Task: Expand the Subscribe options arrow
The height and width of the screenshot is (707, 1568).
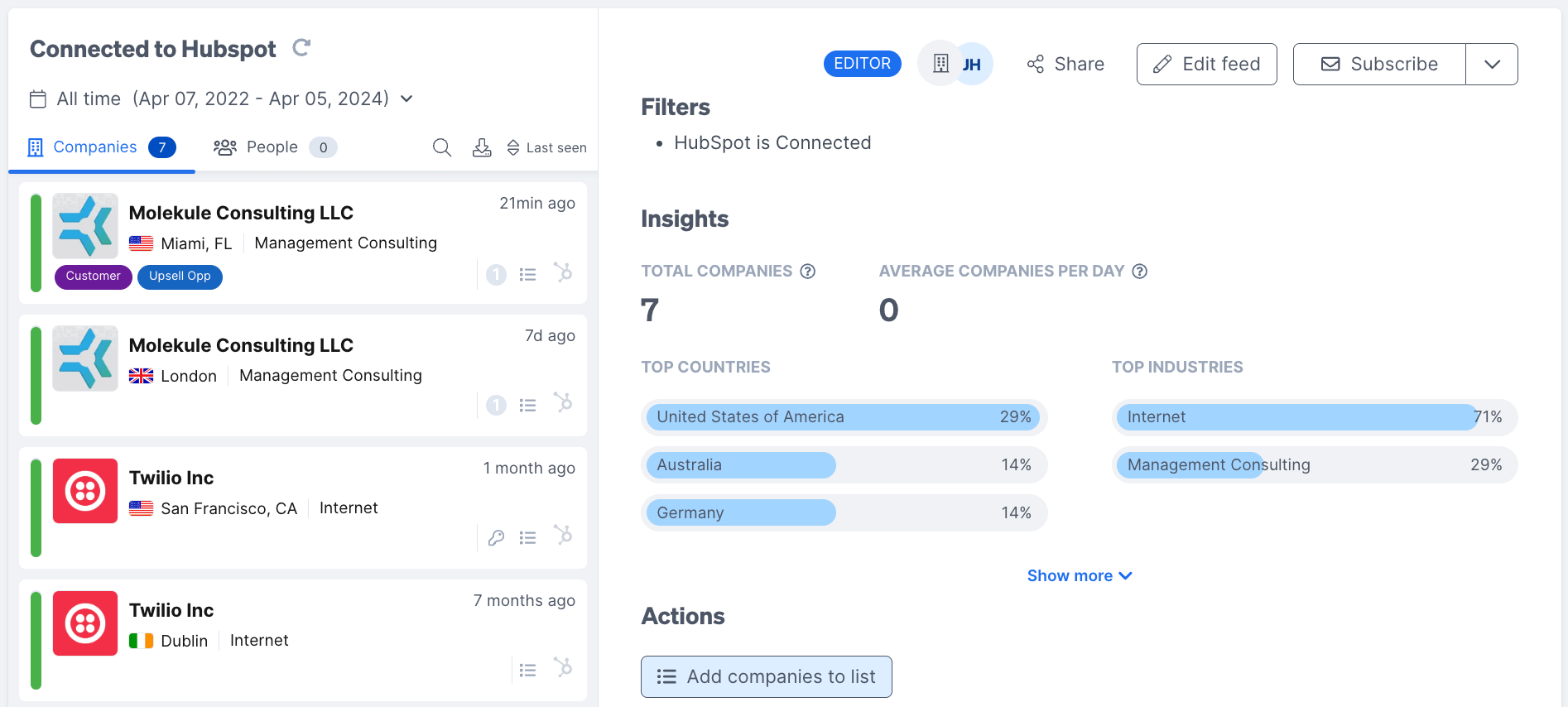Action: 1492,65
